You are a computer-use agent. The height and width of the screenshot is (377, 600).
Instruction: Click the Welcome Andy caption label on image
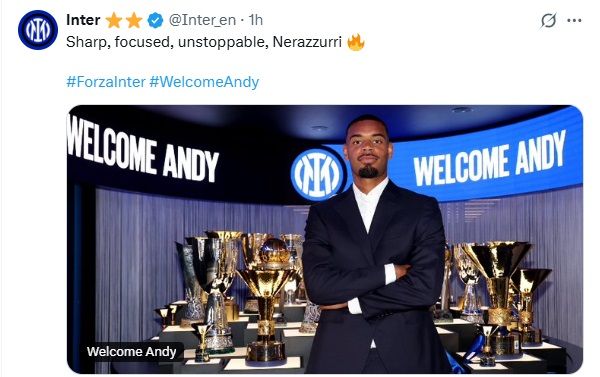pos(131,351)
